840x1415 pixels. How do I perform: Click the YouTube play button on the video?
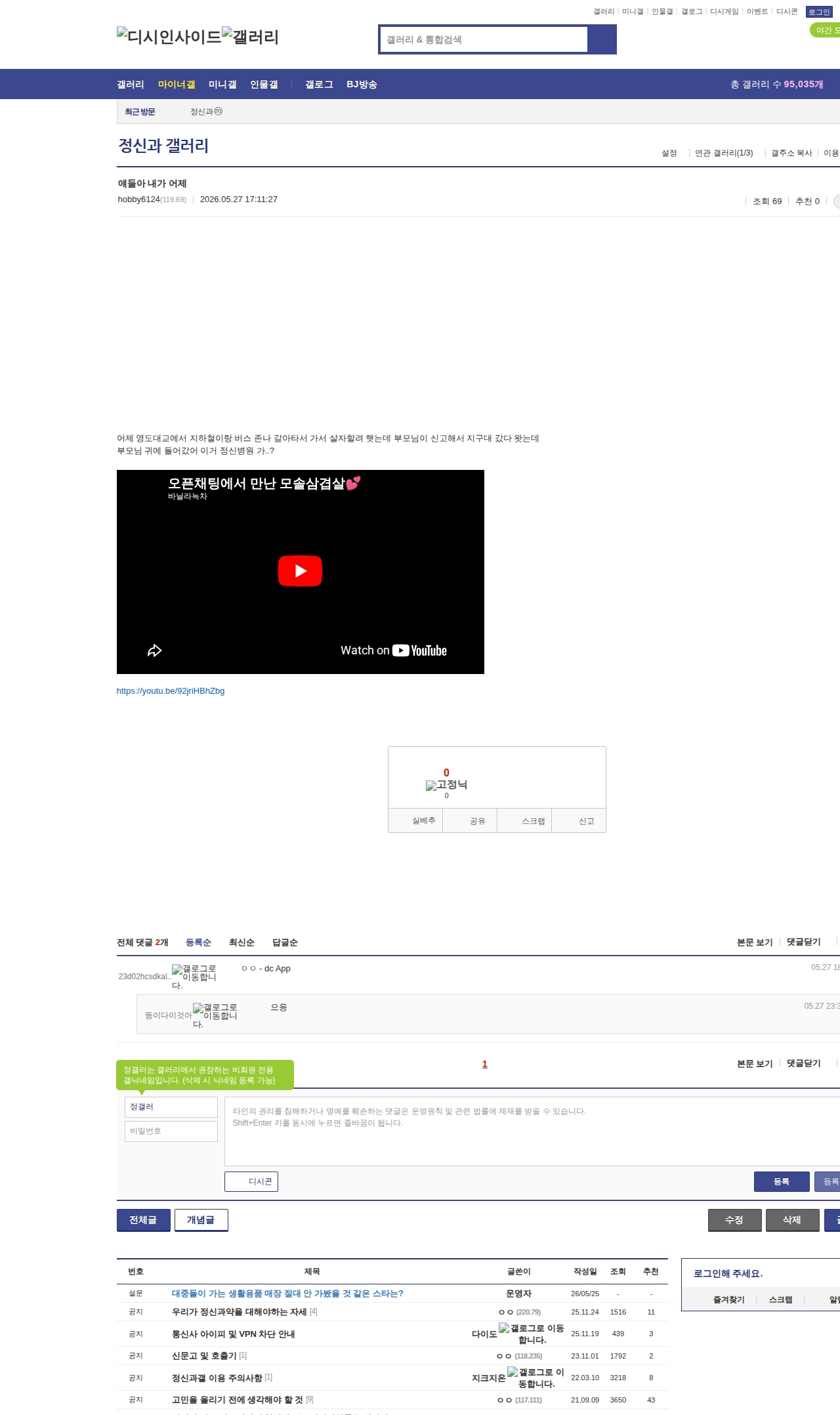point(300,571)
